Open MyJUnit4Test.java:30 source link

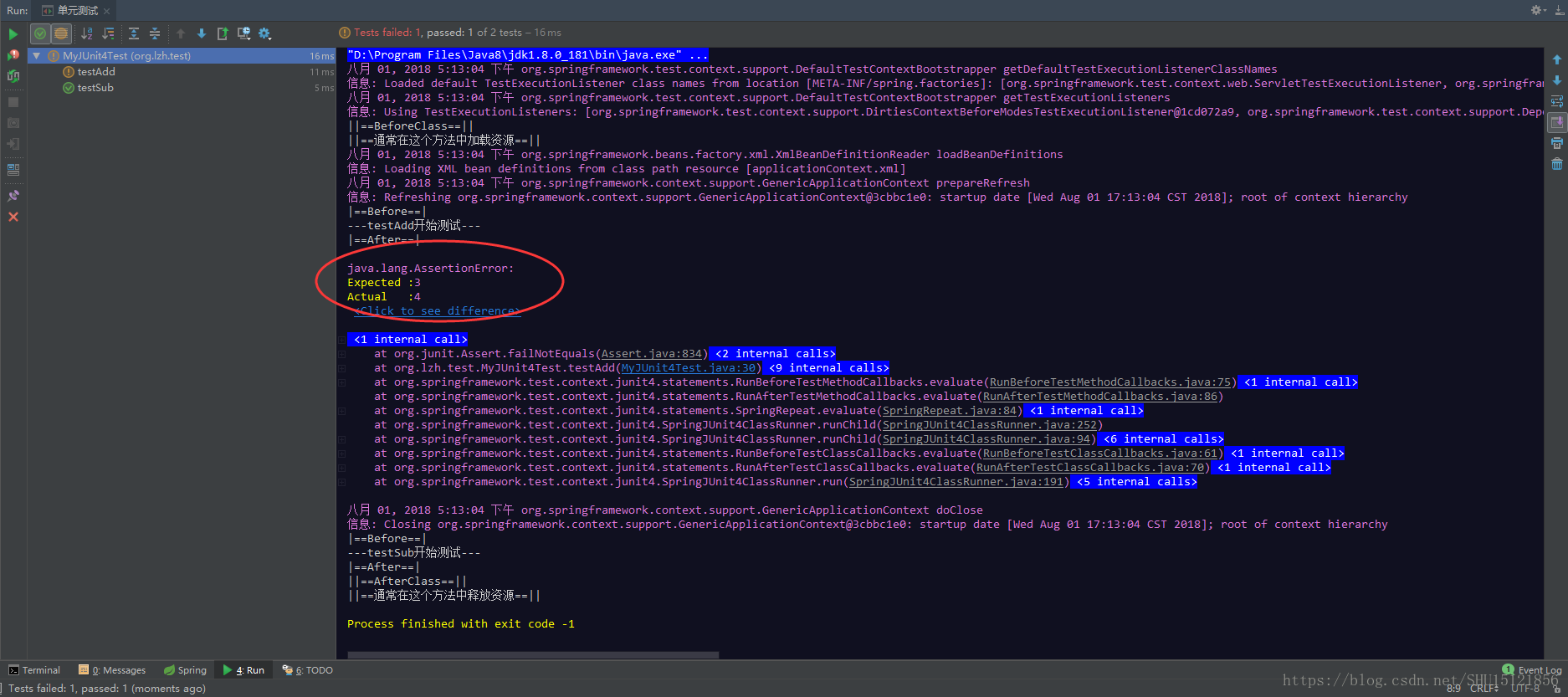[x=689, y=368]
